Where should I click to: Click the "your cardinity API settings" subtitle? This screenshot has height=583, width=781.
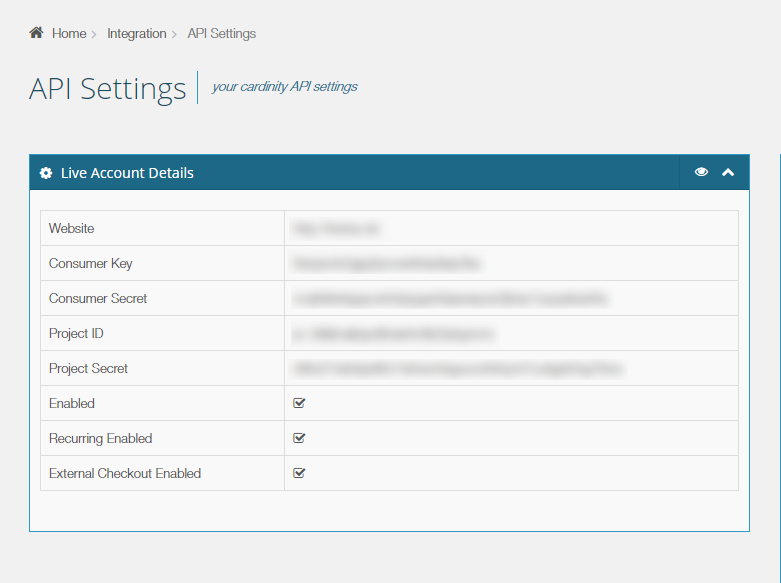[x=285, y=87]
